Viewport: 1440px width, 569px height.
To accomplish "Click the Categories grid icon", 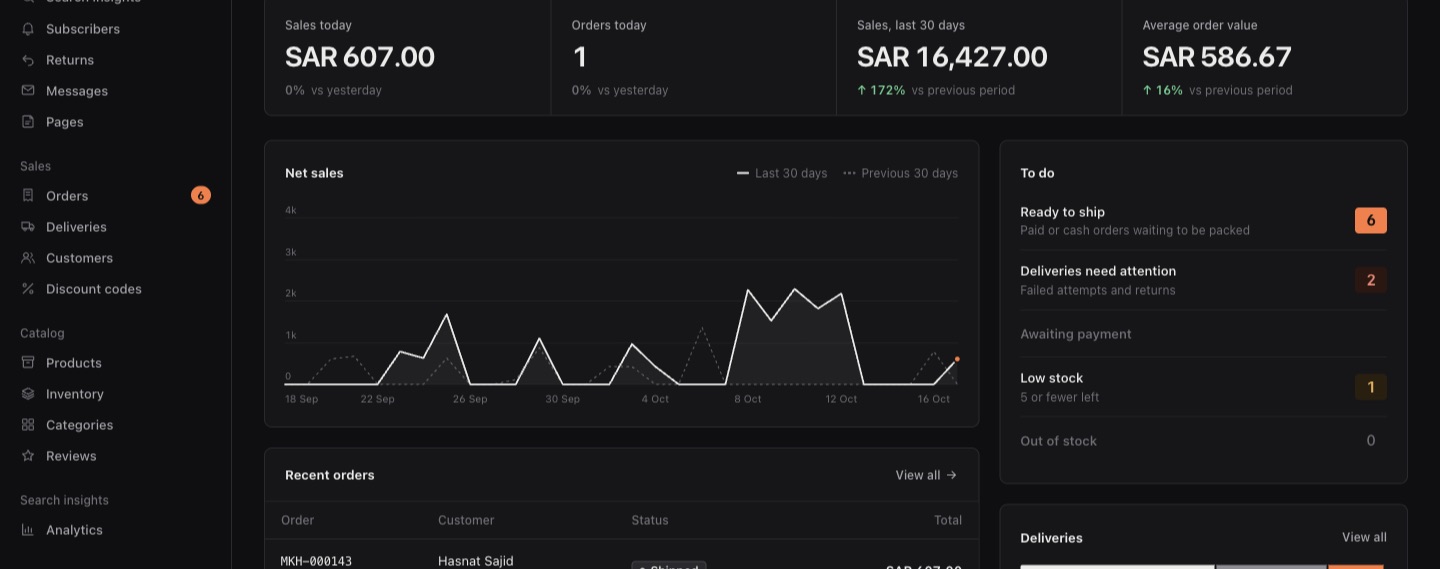I will [28, 425].
